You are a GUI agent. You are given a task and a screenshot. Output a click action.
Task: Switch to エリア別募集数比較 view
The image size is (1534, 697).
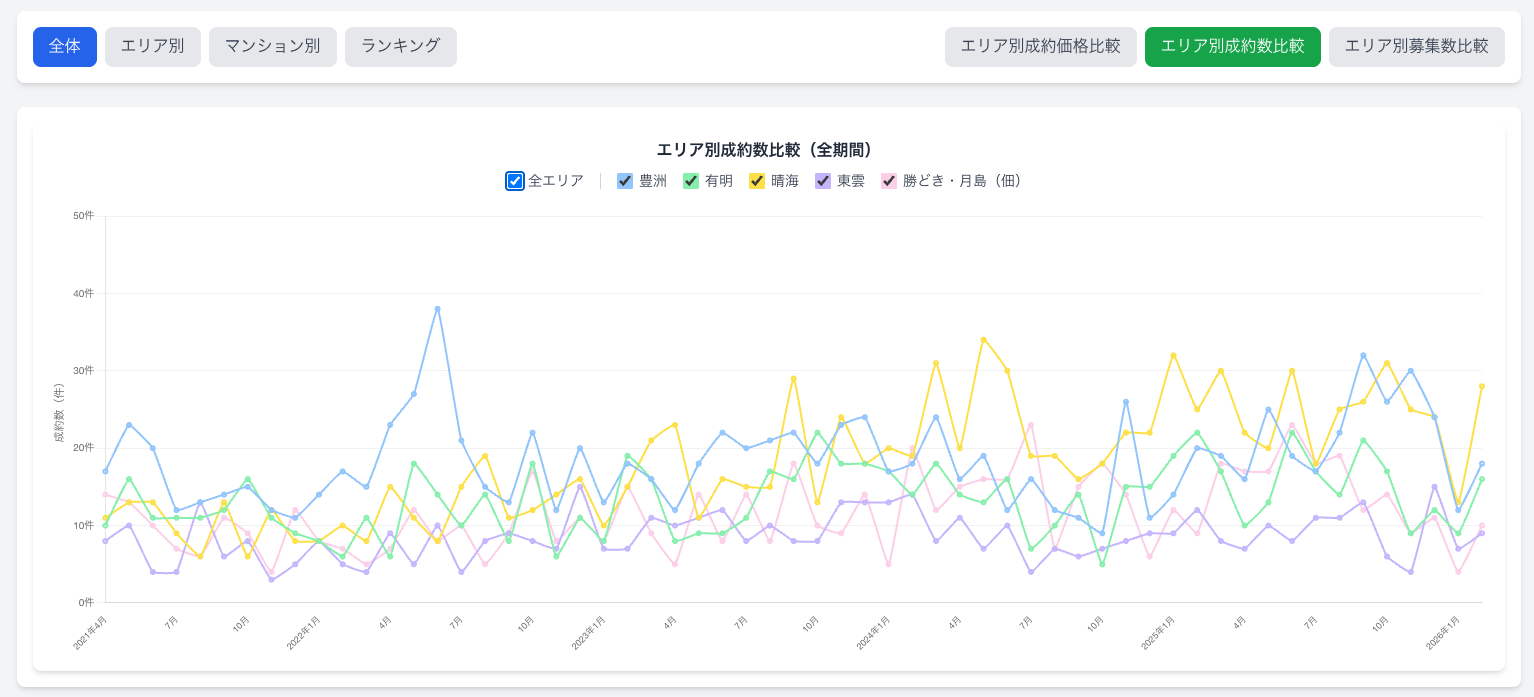click(x=1416, y=47)
